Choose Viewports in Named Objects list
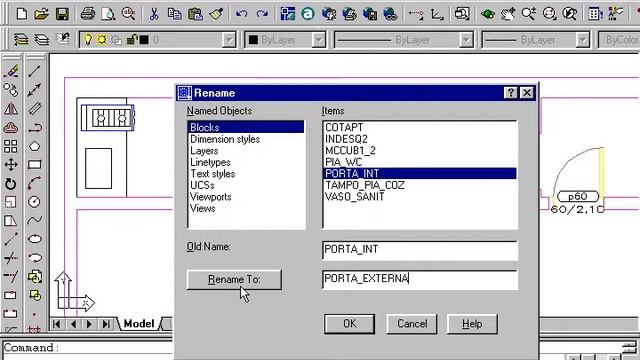This screenshot has height=360, width=640. point(246,197)
